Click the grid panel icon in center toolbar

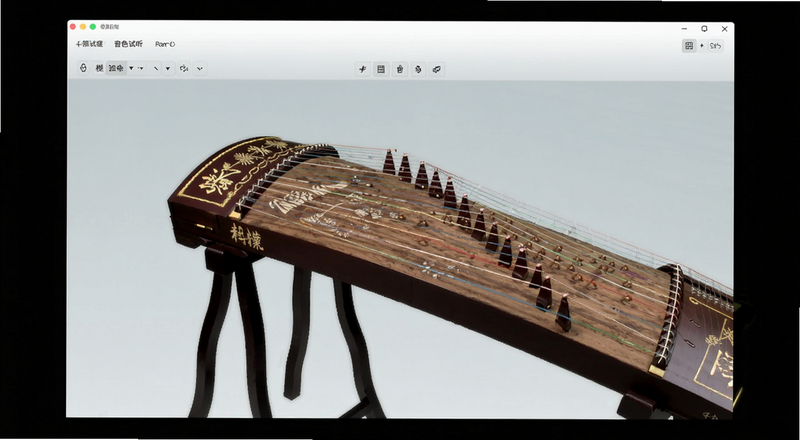pyautogui.click(x=381, y=69)
